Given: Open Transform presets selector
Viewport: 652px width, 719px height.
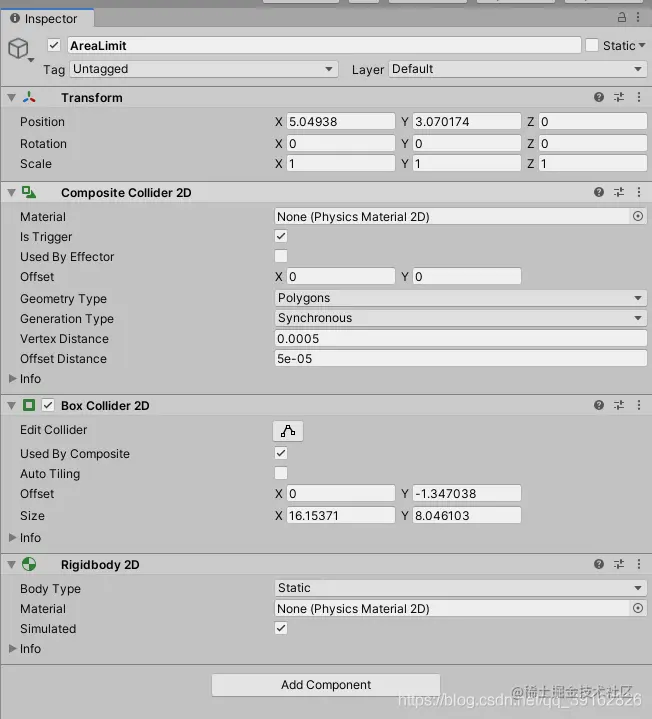Looking at the screenshot, I should (619, 97).
